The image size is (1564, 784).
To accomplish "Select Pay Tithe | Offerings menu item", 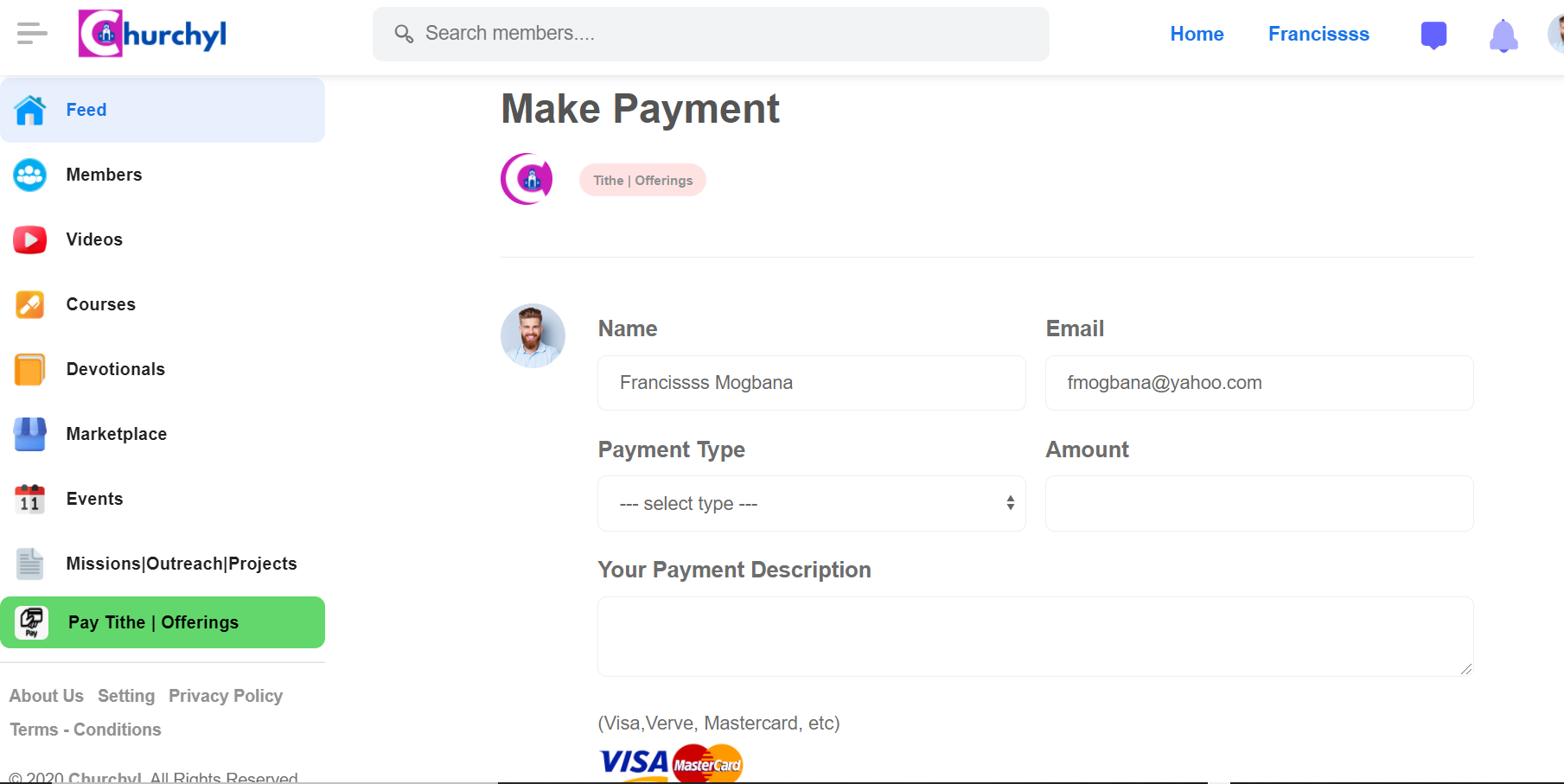I will (x=163, y=622).
